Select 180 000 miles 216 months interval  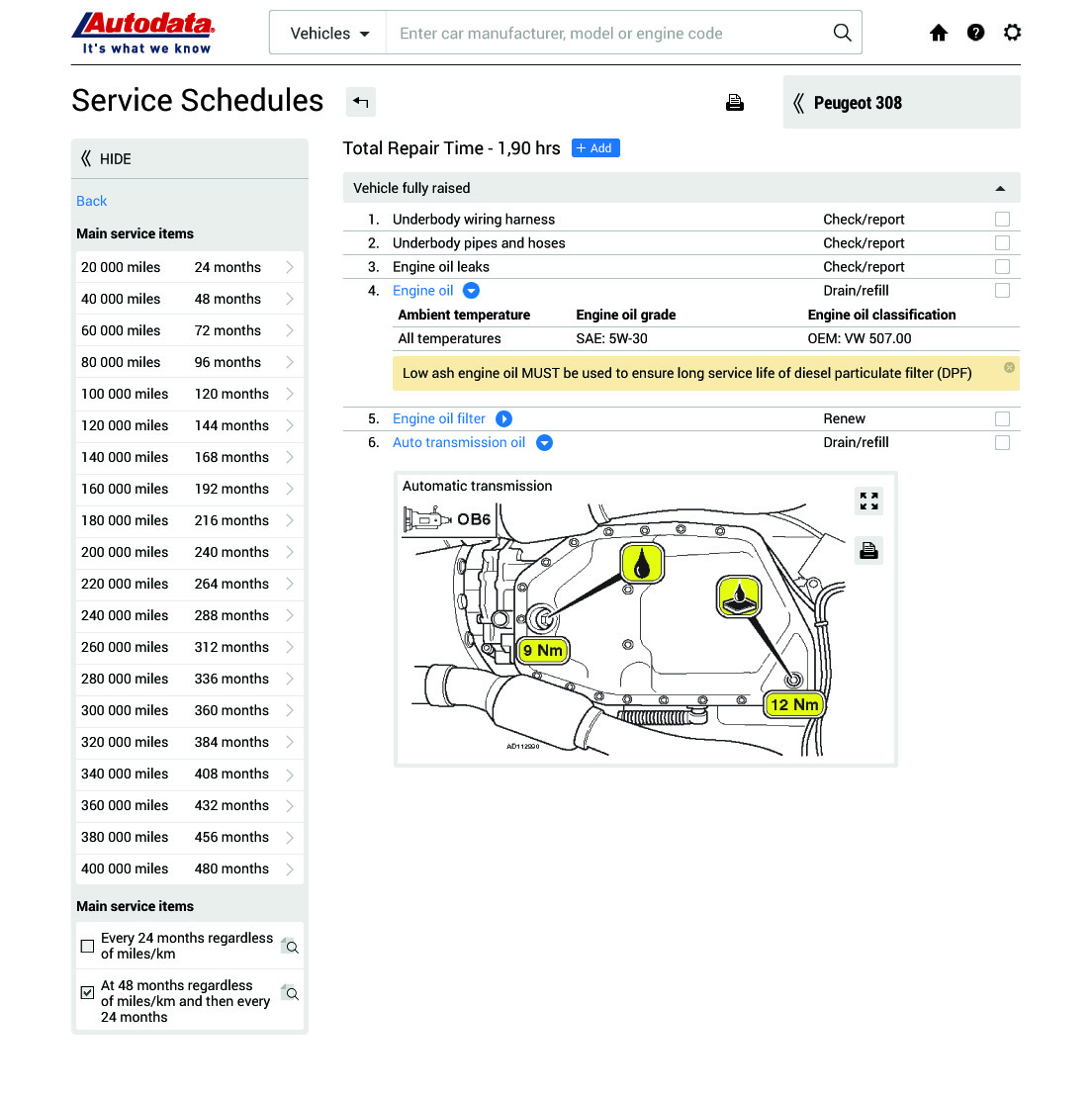click(x=190, y=520)
